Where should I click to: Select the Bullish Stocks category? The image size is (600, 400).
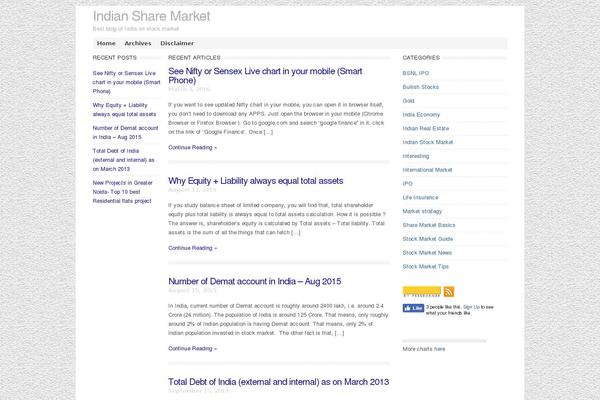421,87
